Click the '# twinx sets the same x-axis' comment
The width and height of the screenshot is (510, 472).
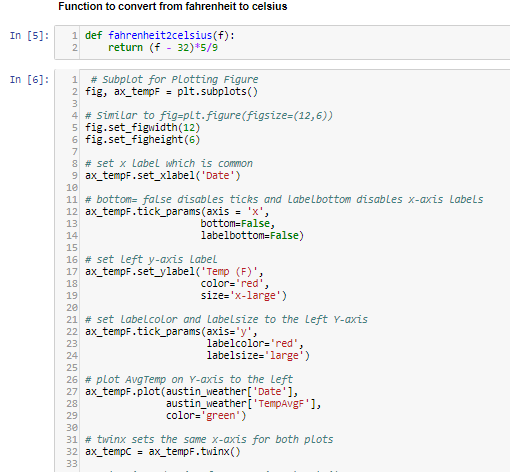[x=209, y=439]
